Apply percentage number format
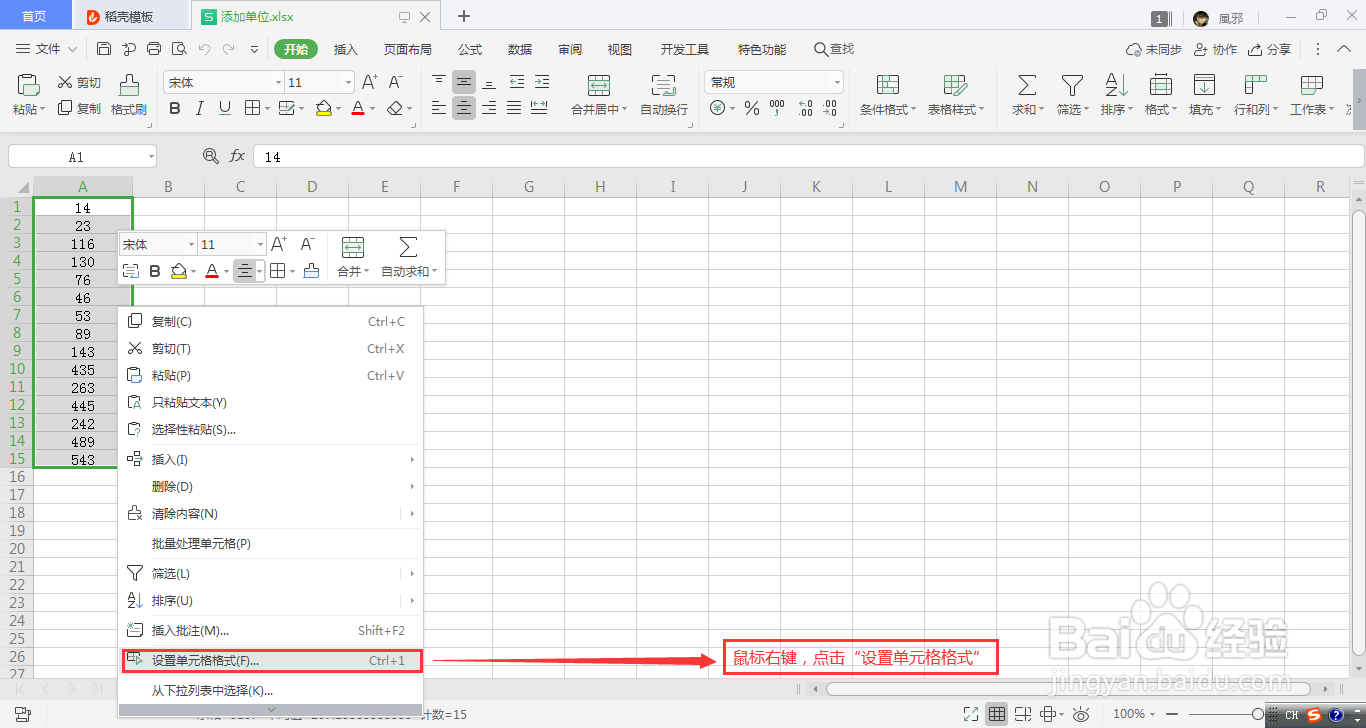The height and width of the screenshot is (728, 1366). click(x=751, y=108)
